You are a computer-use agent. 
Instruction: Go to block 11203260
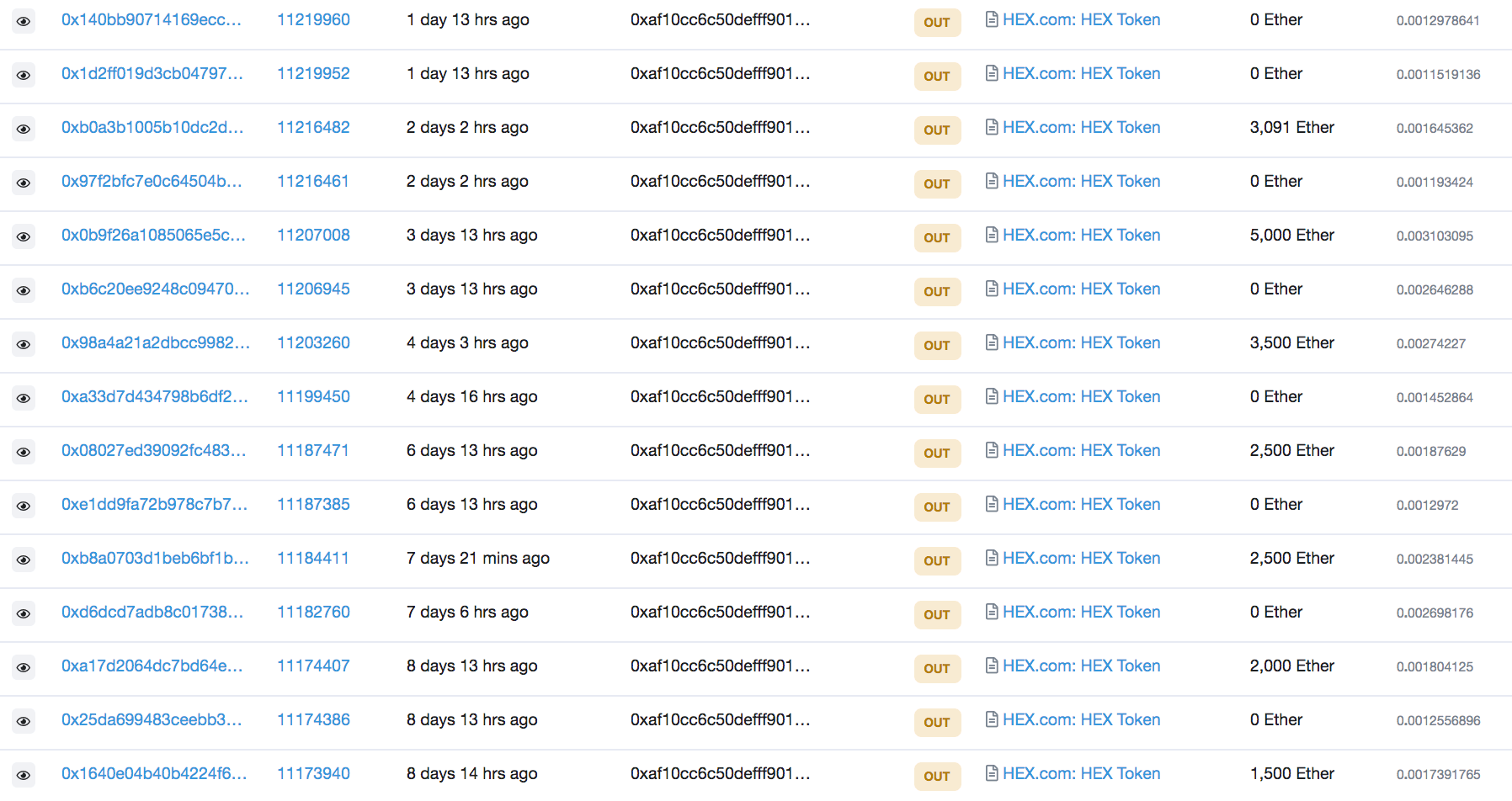coord(313,342)
